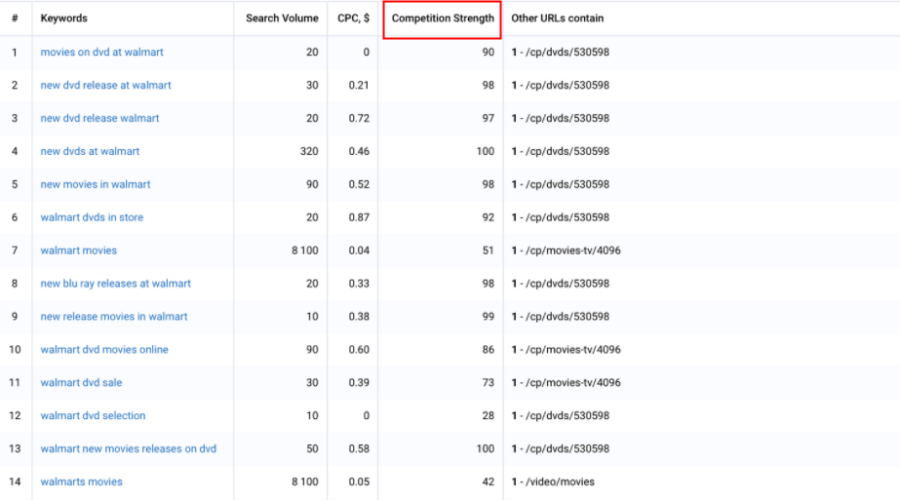Select competition strength 86 cell
900x500 pixels.
pos(488,350)
